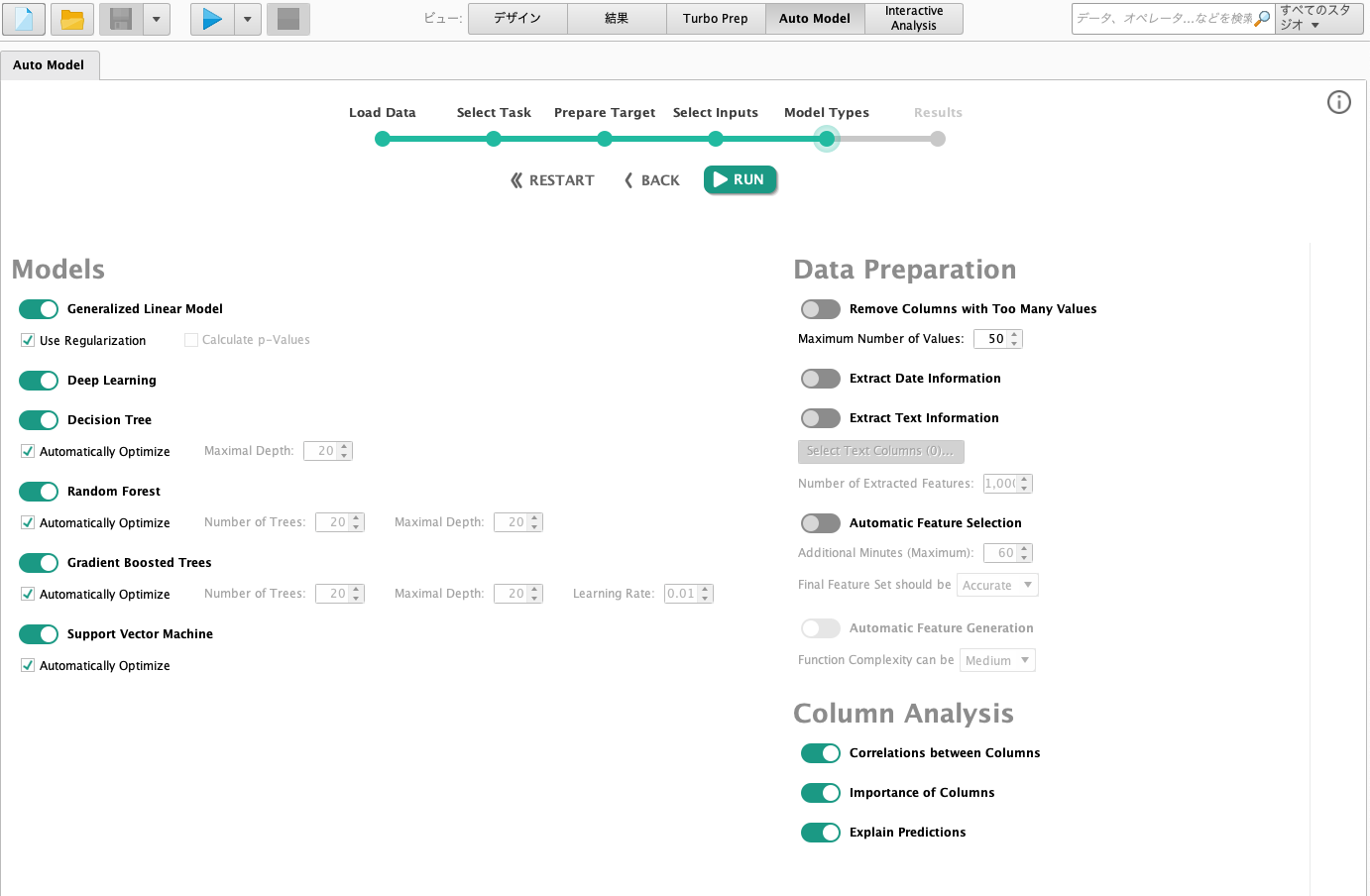Toggle off Correlations between Columns
Viewport: 1370px width, 896px height.
[821, 753]
